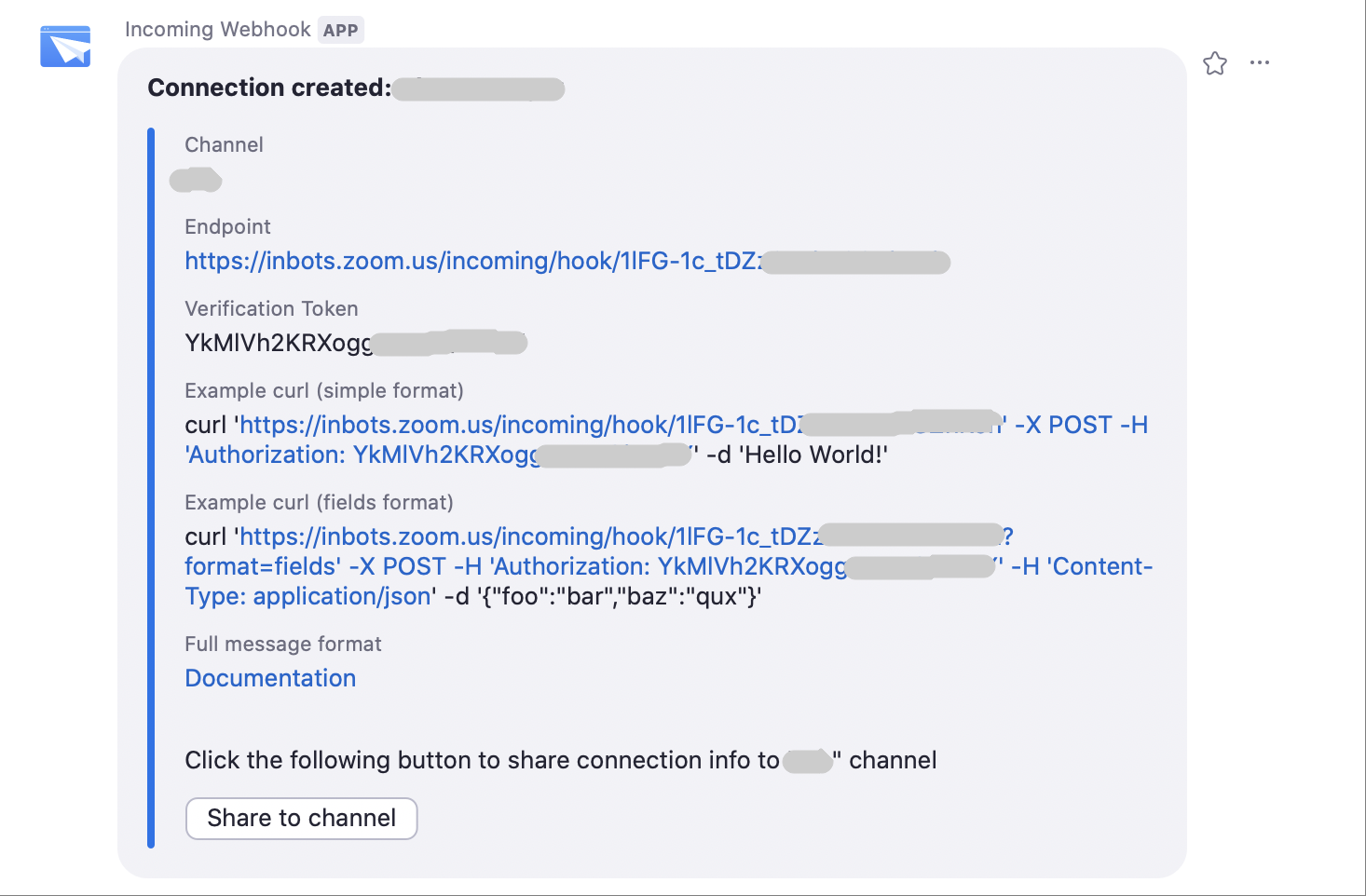Star this webhook message

click(1215, 63)
